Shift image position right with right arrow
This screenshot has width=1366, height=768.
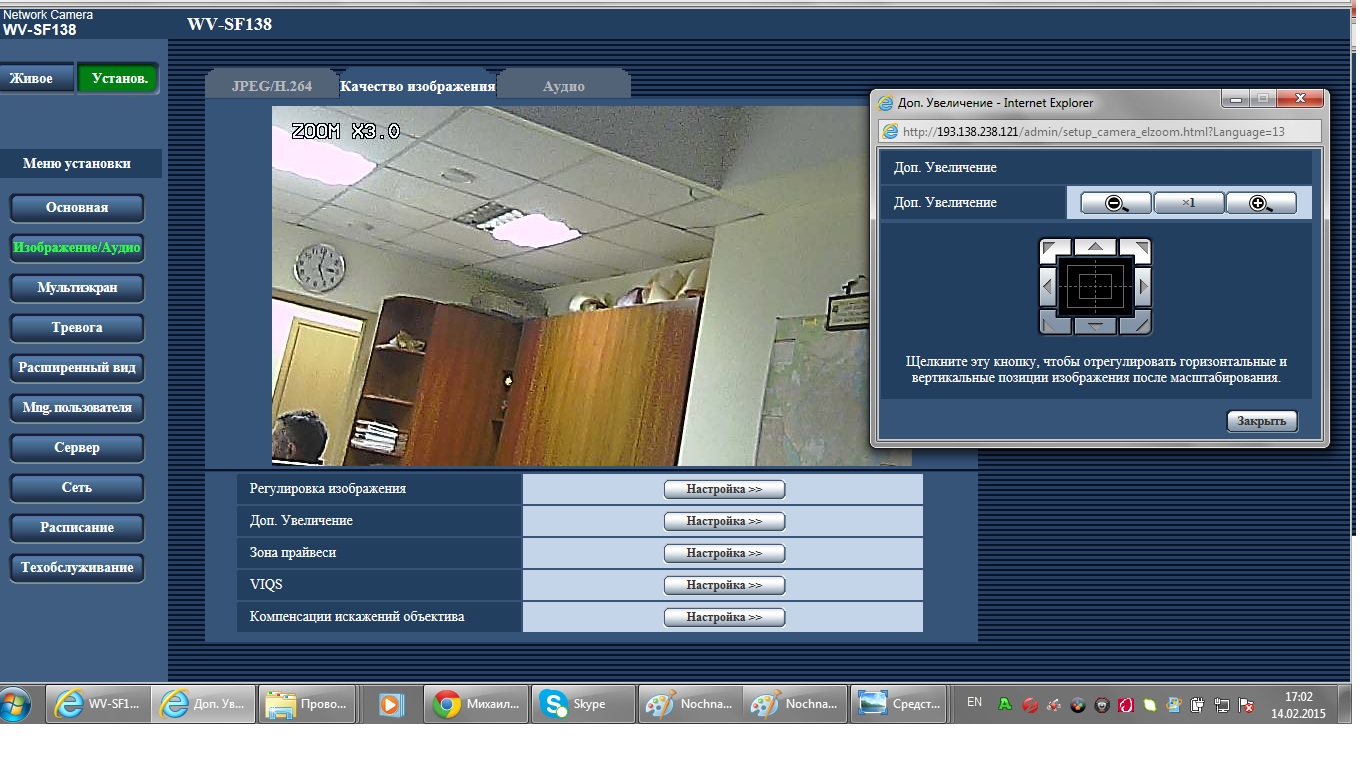(1144, 286)
